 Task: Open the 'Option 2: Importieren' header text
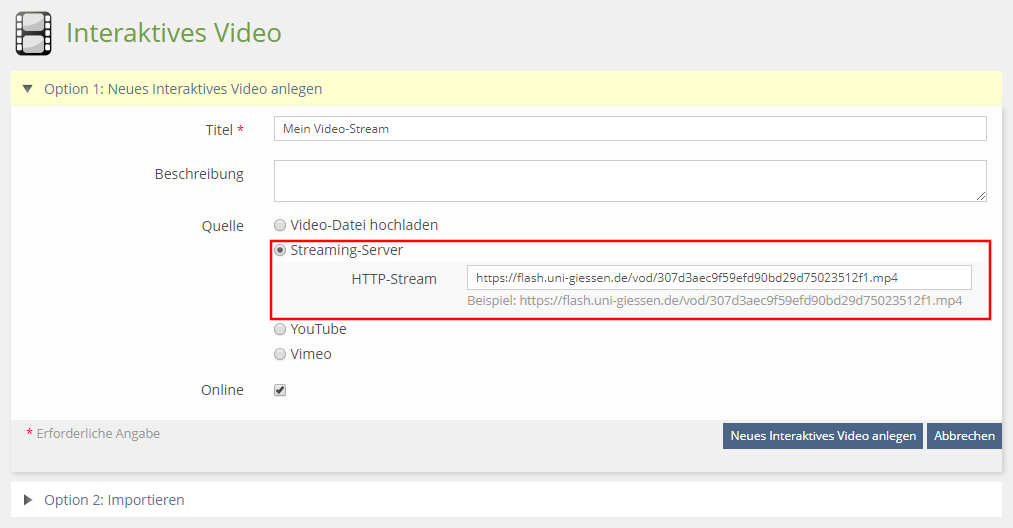click(x=114, y=500)
